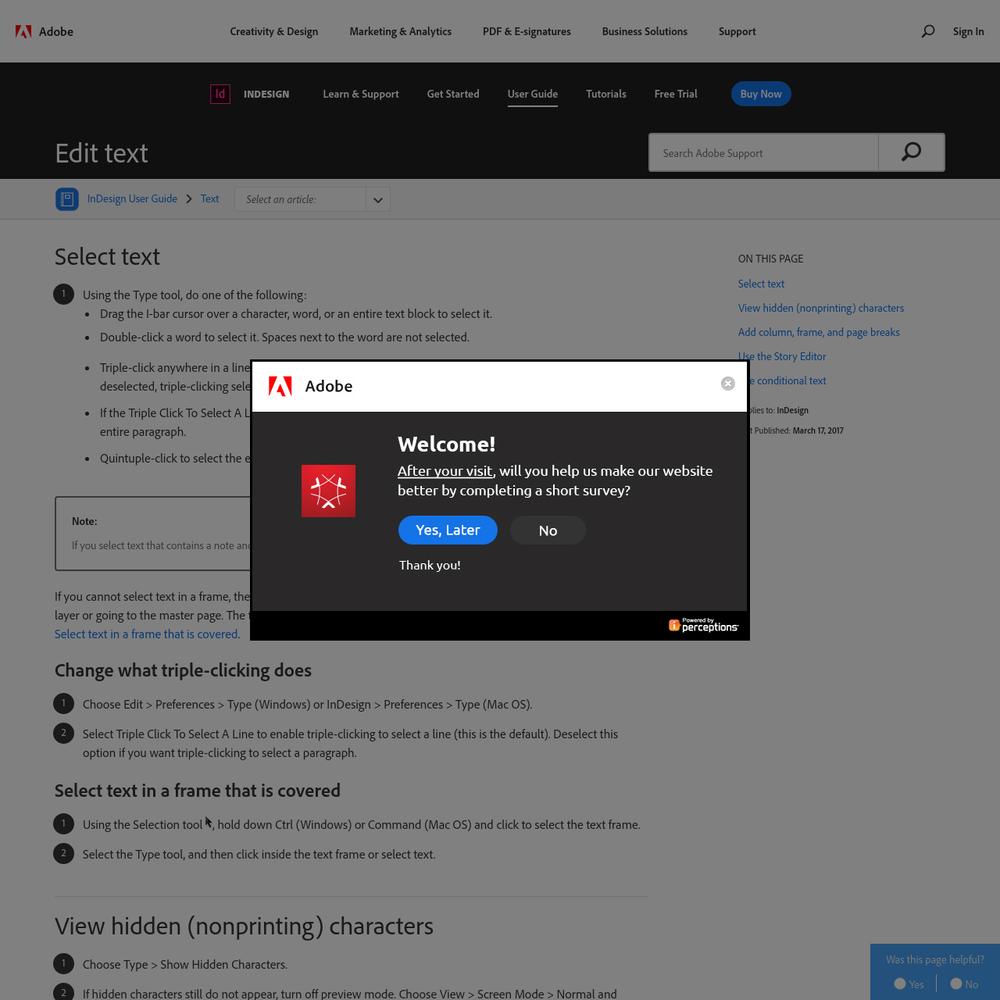1000x1000 pixels.
Task: Jump to Add column, frame, and page breaks
Action: pyautogui.click(x=818, y=332)
